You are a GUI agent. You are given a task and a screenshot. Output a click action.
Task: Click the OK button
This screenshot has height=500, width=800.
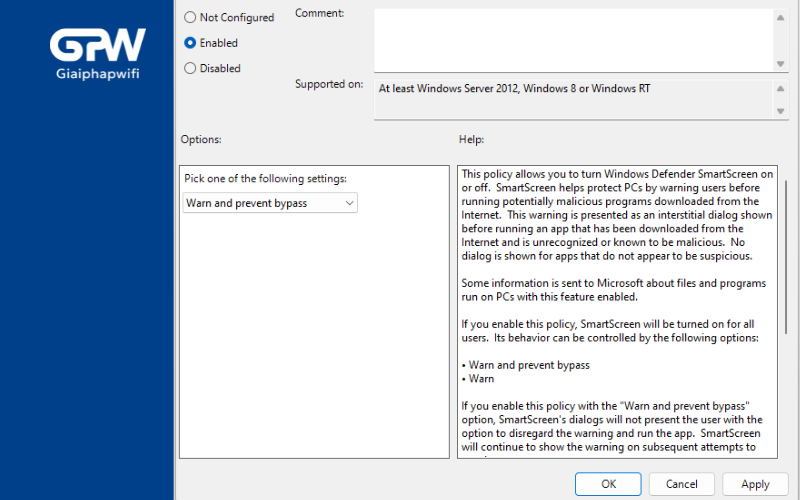tap(608, 484)
